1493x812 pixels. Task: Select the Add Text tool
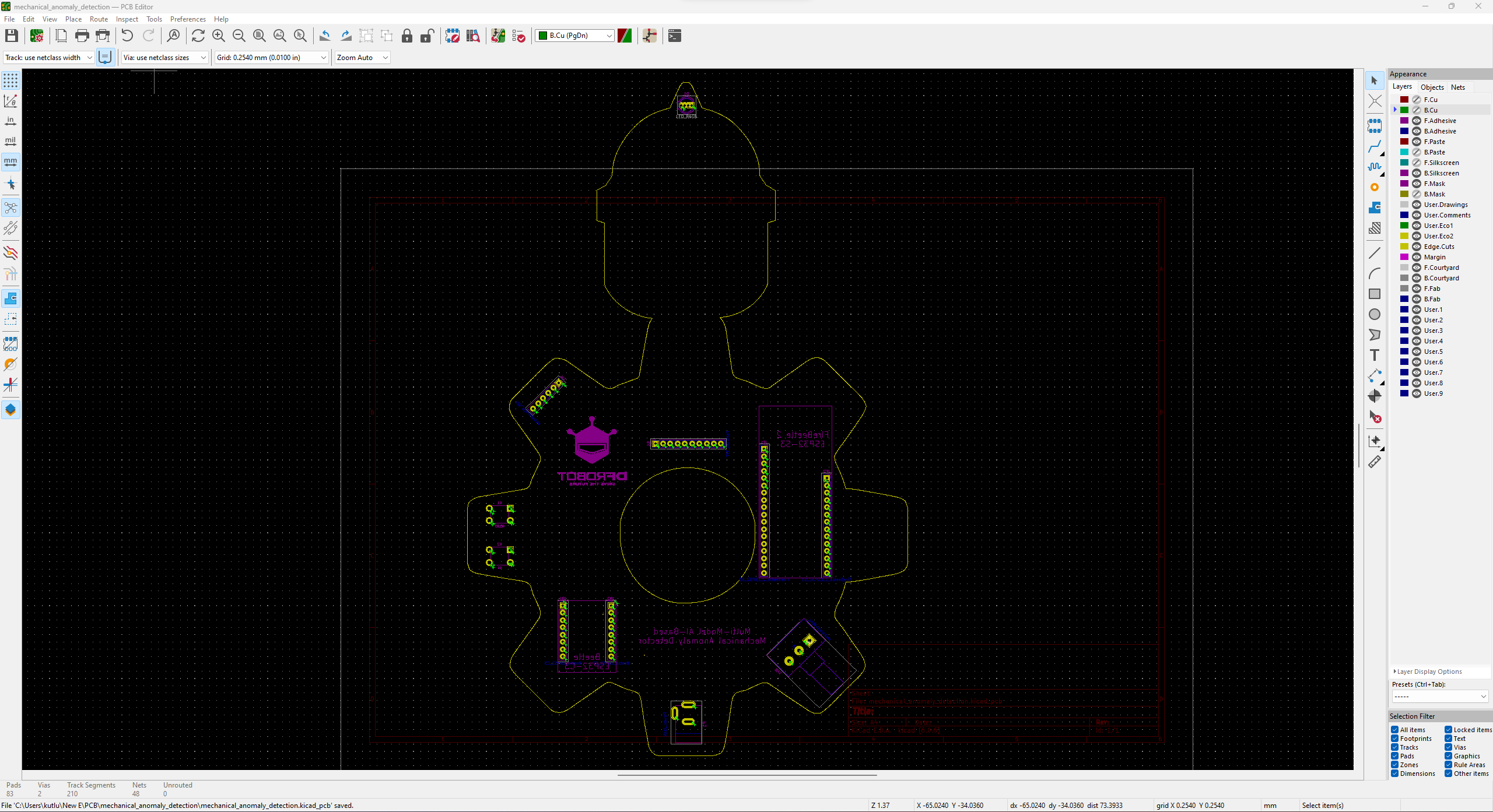point(1375,355)
